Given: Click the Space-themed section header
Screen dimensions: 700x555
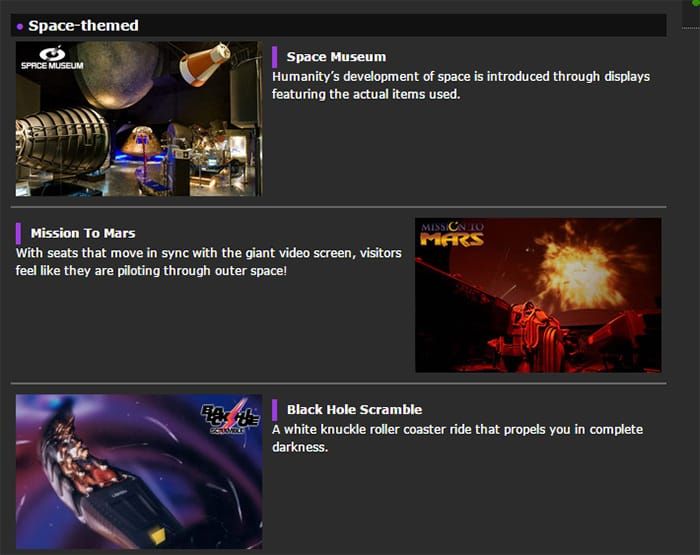Looking at the screenshot, I should pyautogui.click(x=338, y=25).
